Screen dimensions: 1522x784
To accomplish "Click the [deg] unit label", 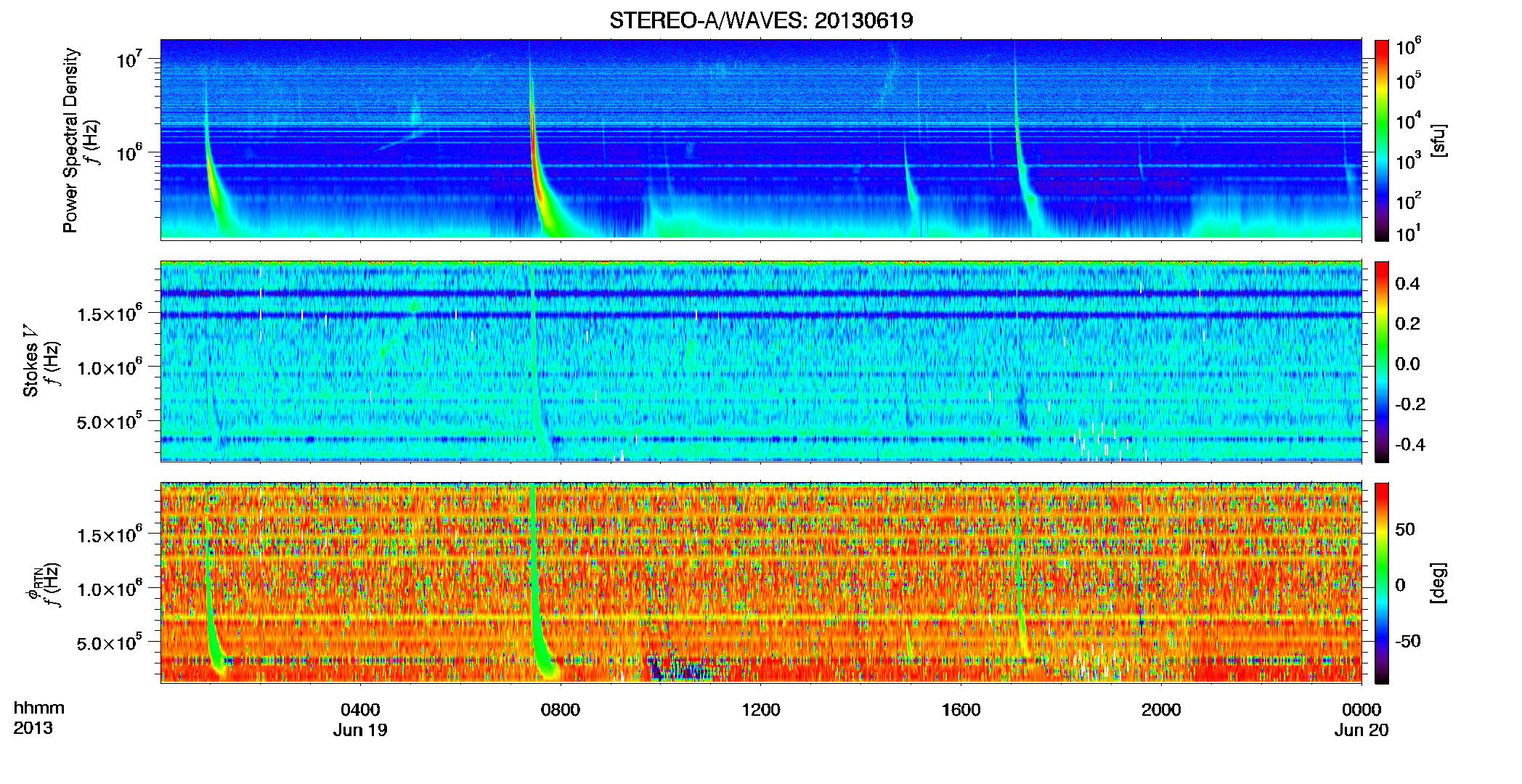I will [x=1438, y=583].
